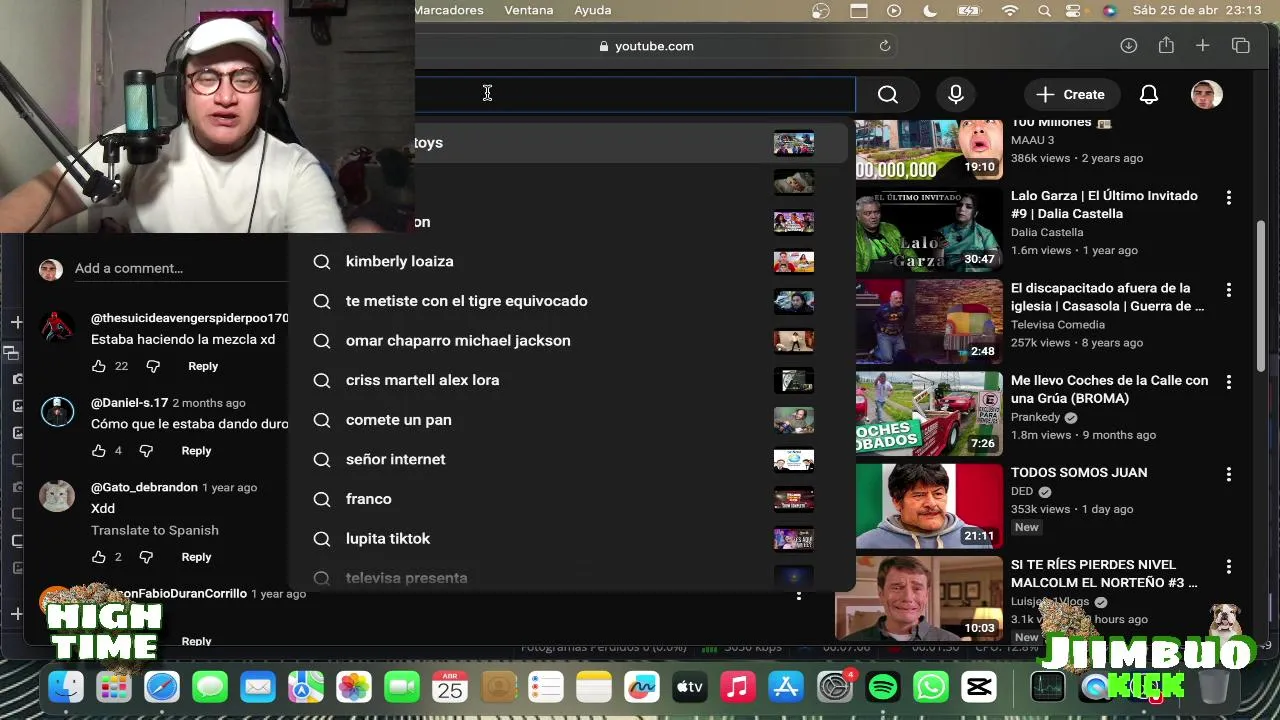This screenshot has height=720, width=1280.
Task: Like the comment by @Daniel-s.17
Action: tap(99, 451)
